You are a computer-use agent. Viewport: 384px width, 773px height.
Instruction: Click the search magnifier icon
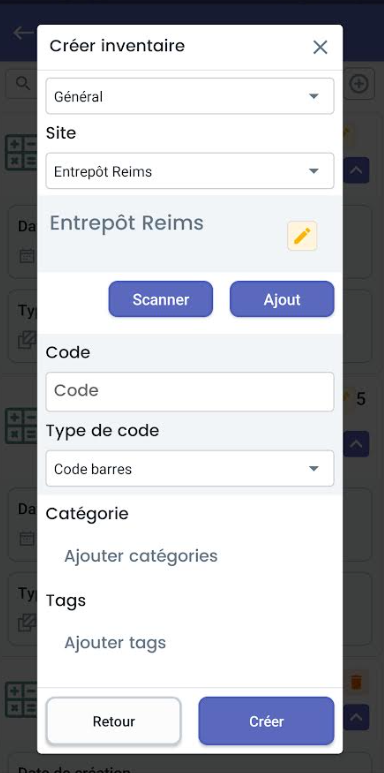pyautogui.click(x=23, y=83)
